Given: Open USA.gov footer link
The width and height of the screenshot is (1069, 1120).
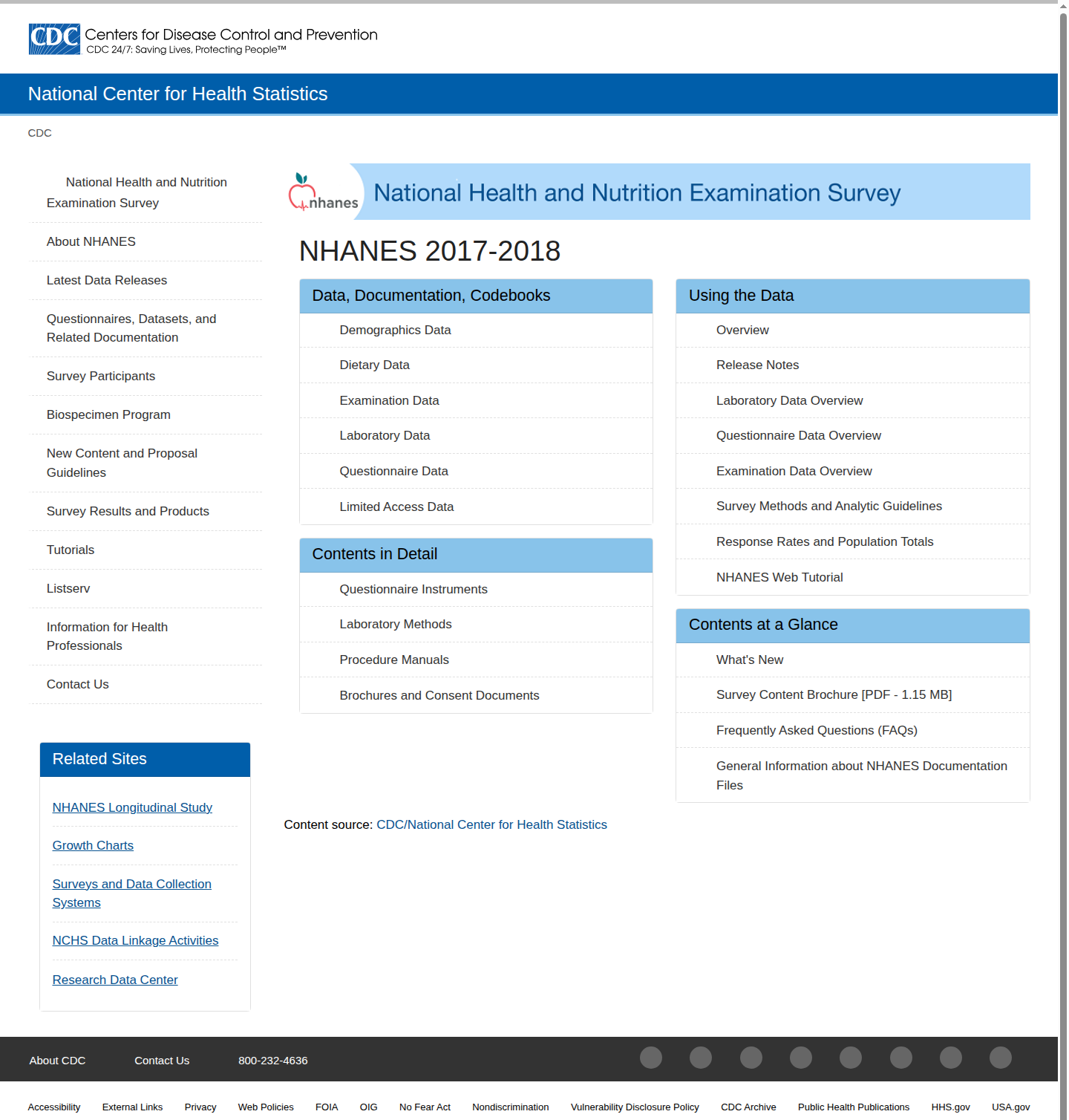Looking at the screenshot, I should (1010, 1107).
